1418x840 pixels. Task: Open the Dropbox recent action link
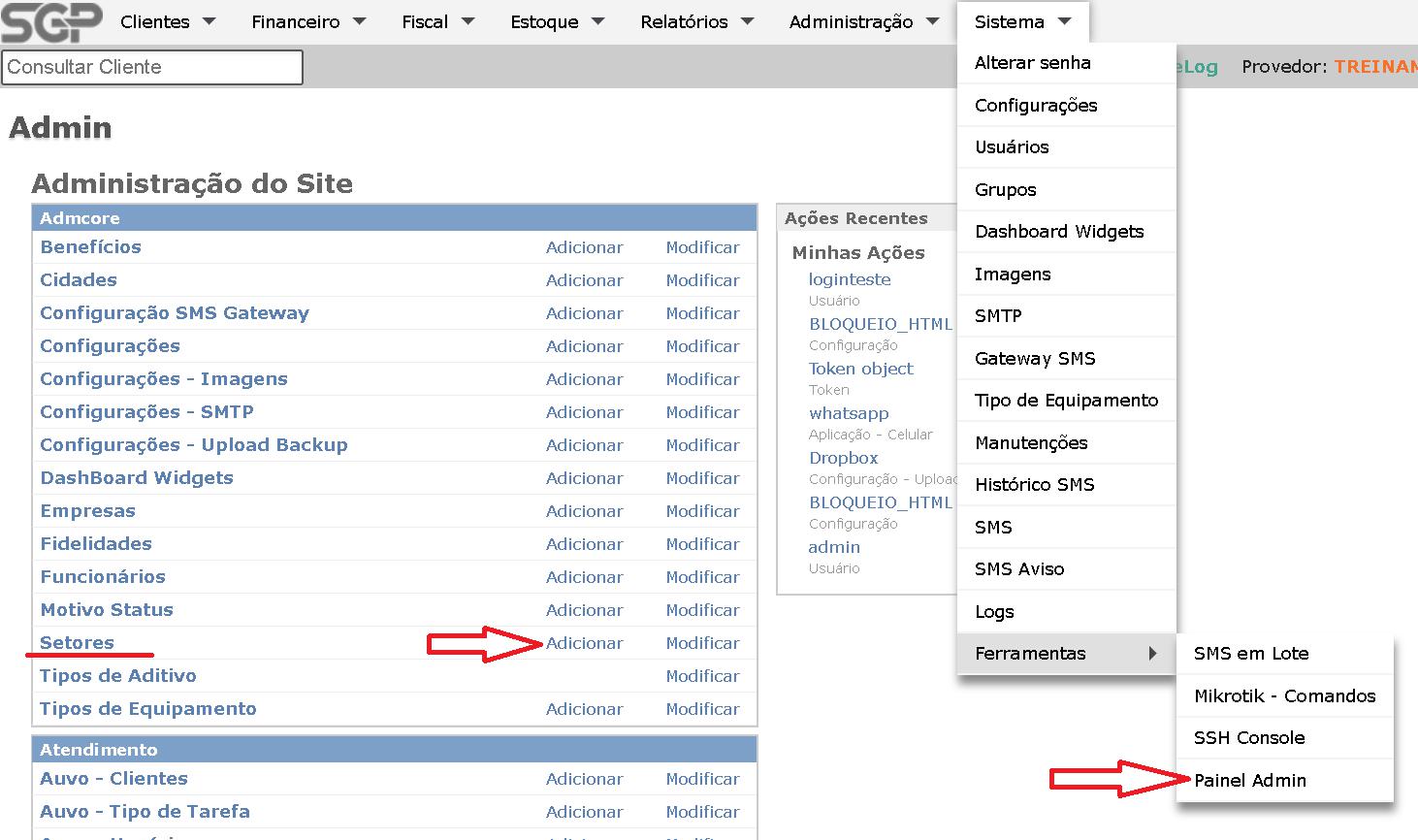tap(843, 458)
